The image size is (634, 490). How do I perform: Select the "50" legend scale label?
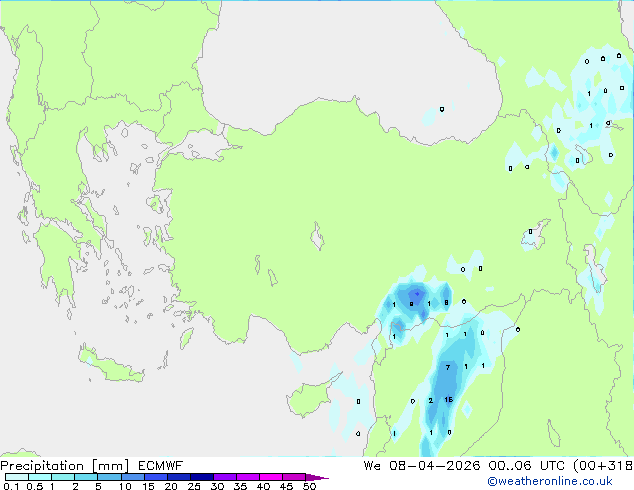(x=310, y=486)
